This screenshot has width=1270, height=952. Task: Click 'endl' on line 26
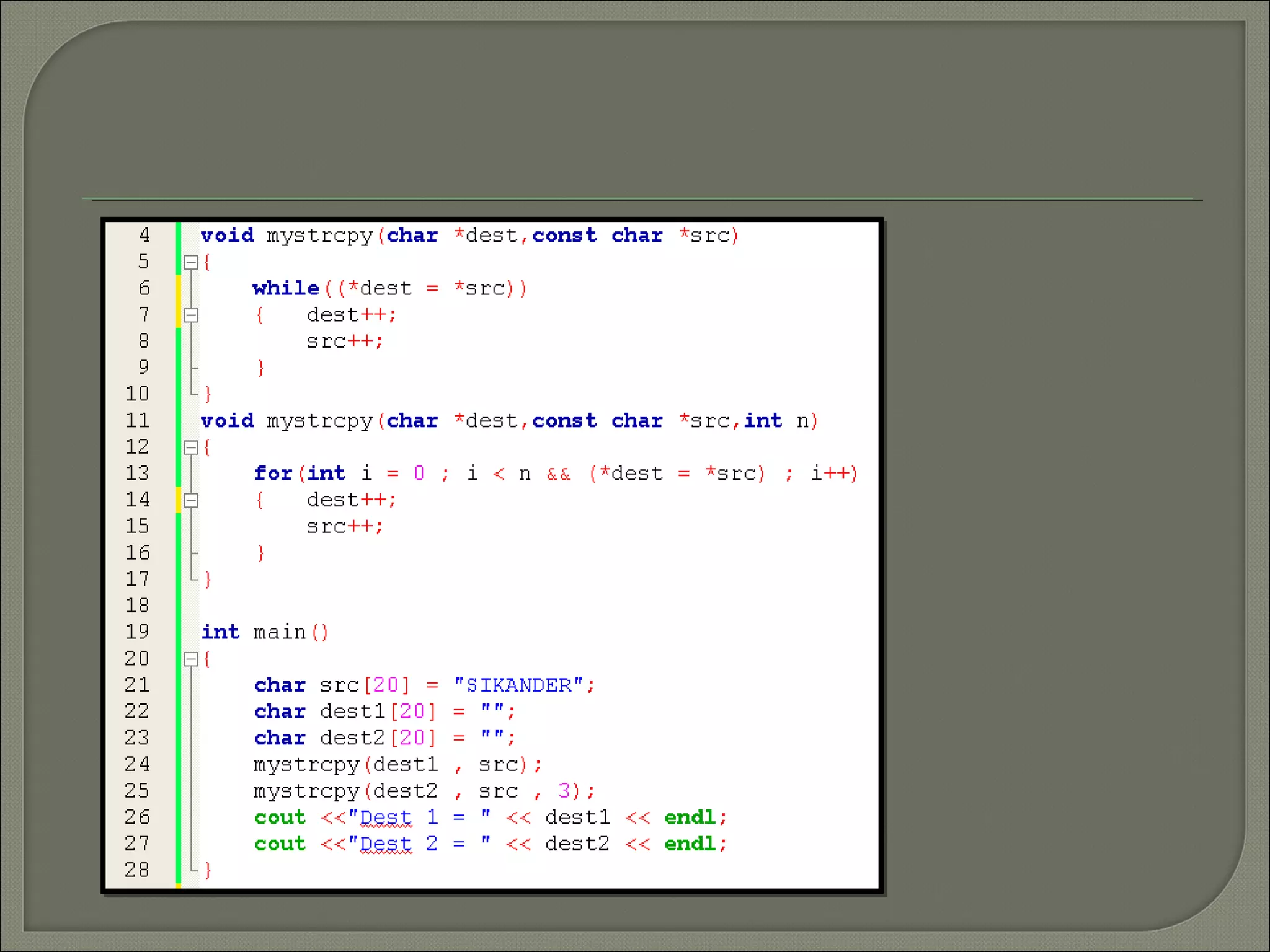point(690,818)
